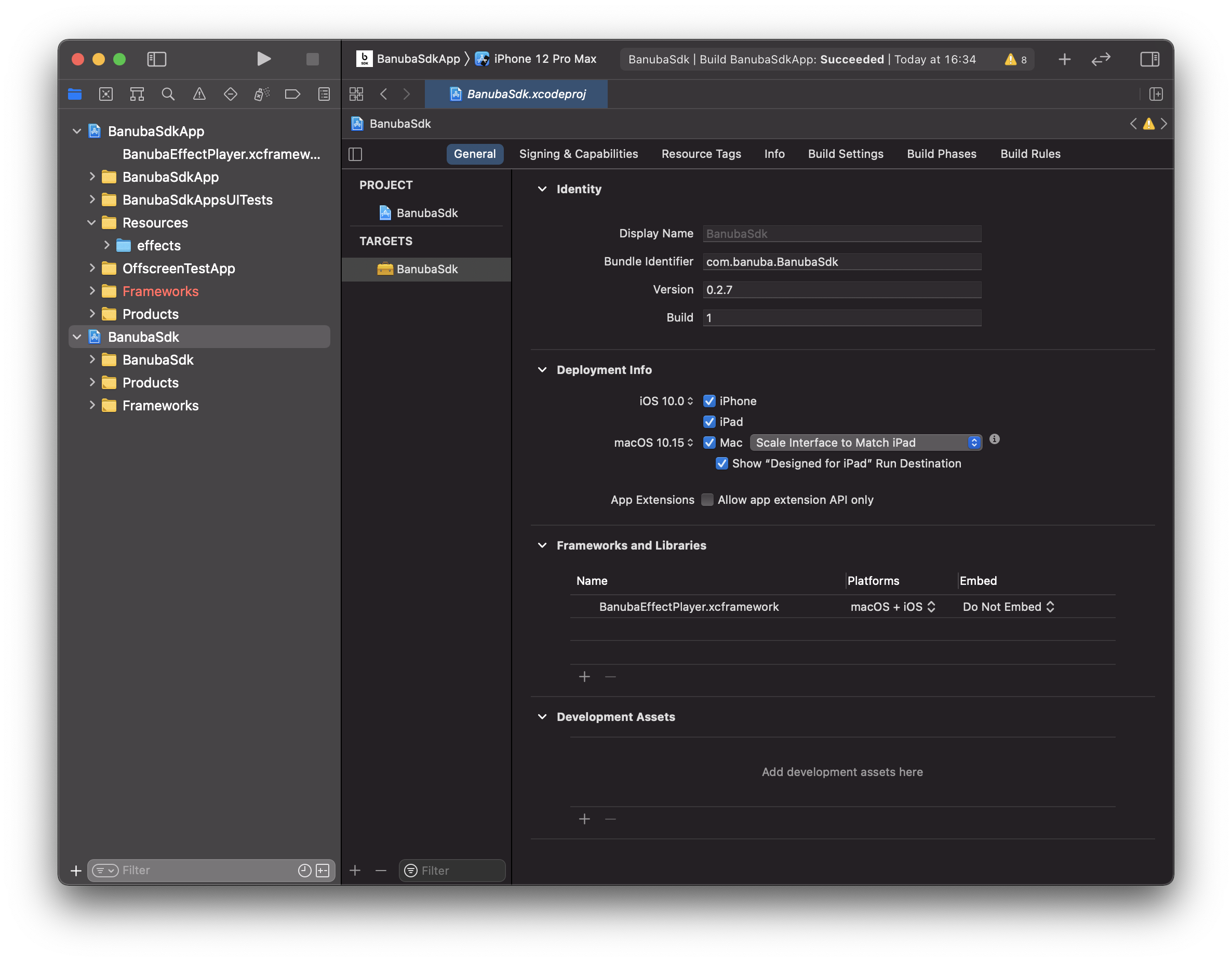
Task: Enable Allow app extension API only
Action: click(x=707, y=500)
